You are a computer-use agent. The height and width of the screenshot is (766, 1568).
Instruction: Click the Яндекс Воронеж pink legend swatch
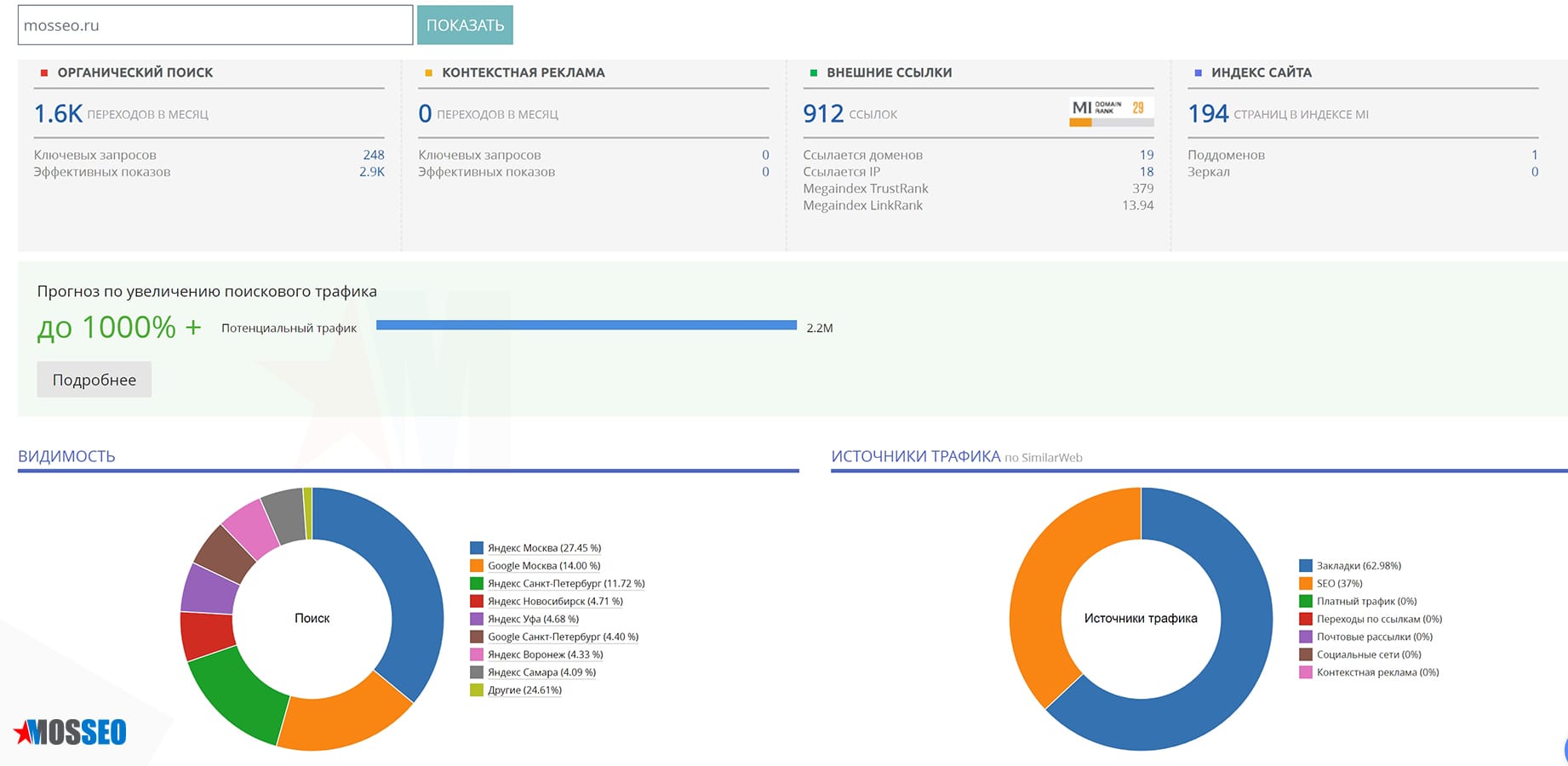click(477, 655)
